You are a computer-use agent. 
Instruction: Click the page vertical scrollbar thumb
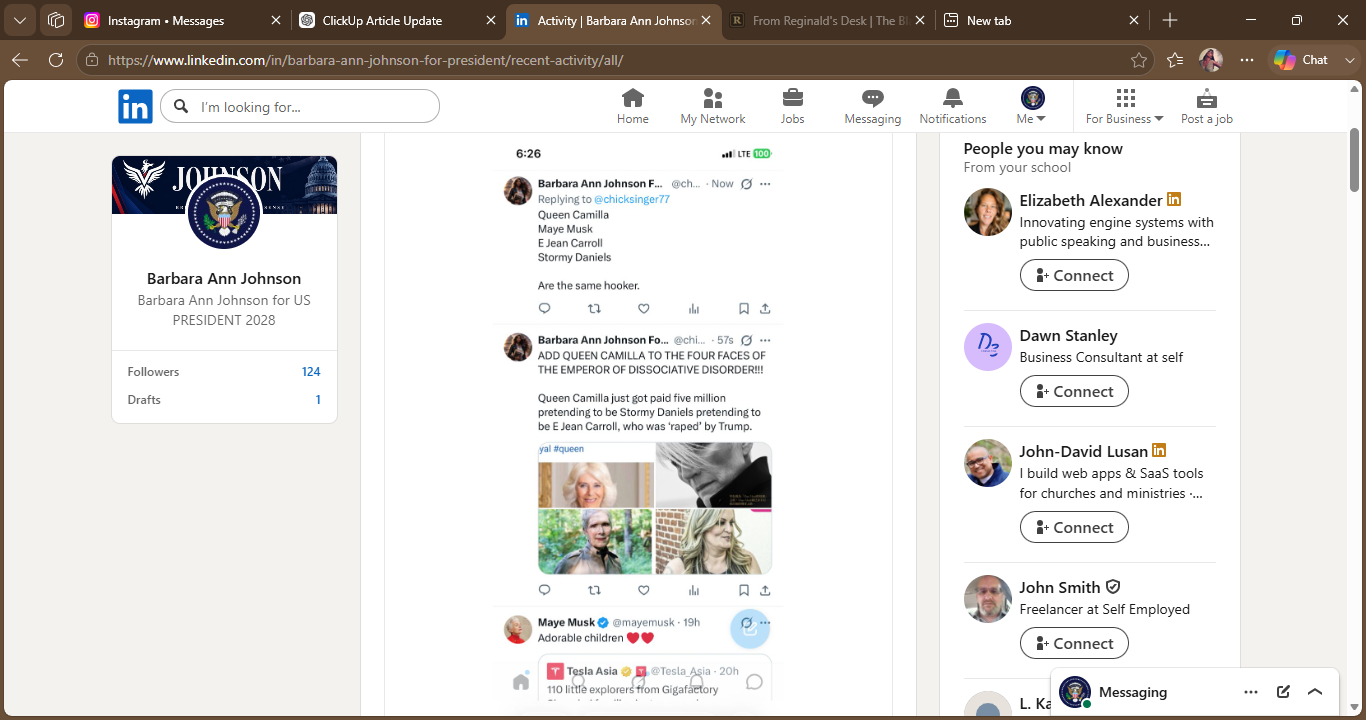pos(1355,160)
